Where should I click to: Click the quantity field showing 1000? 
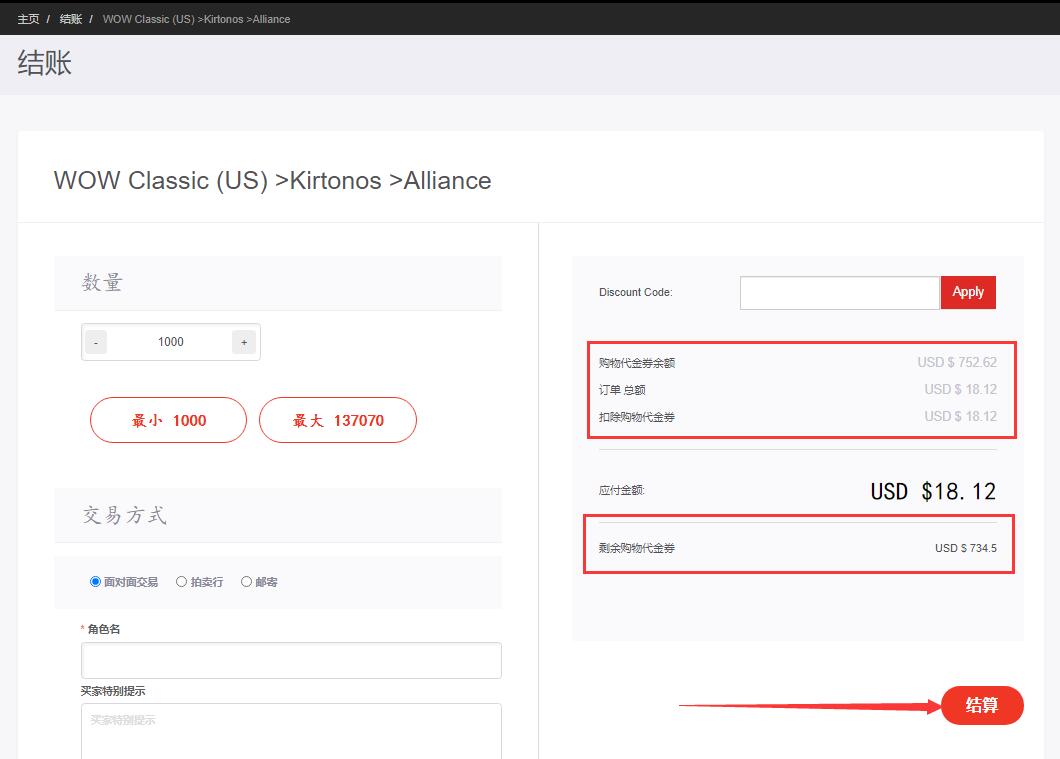click(171, 342)
